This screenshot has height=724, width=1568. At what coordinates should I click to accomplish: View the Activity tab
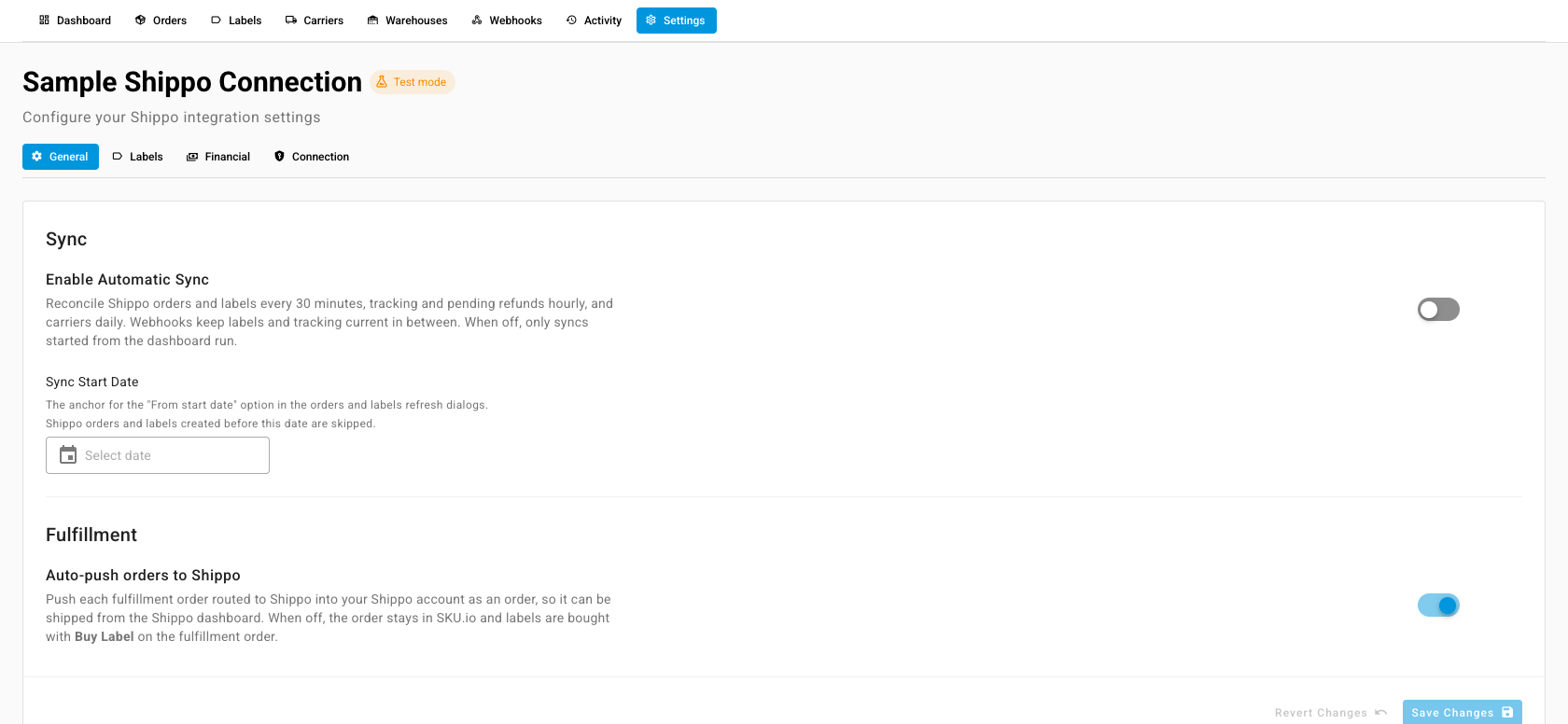594,21
